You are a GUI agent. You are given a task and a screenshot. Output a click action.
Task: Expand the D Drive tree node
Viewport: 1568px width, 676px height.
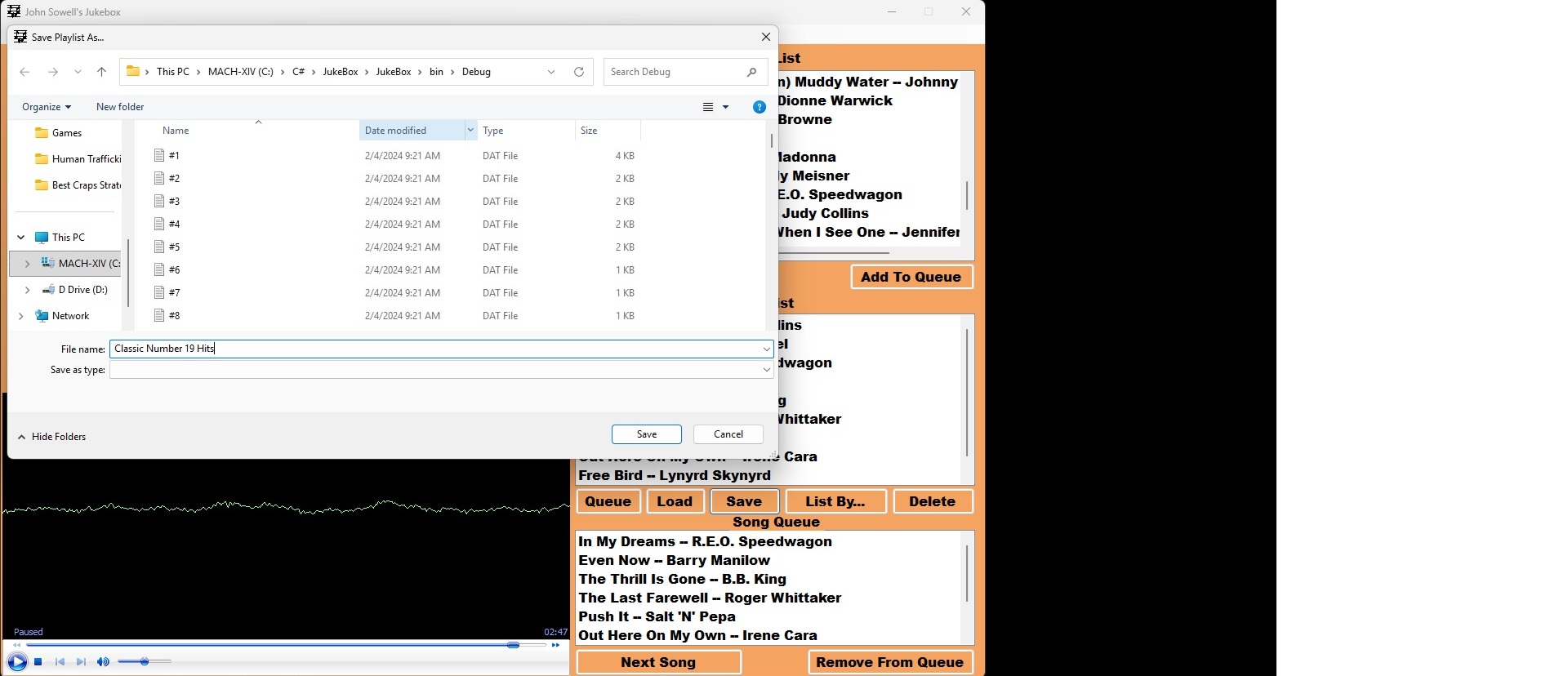pos(28,290)
